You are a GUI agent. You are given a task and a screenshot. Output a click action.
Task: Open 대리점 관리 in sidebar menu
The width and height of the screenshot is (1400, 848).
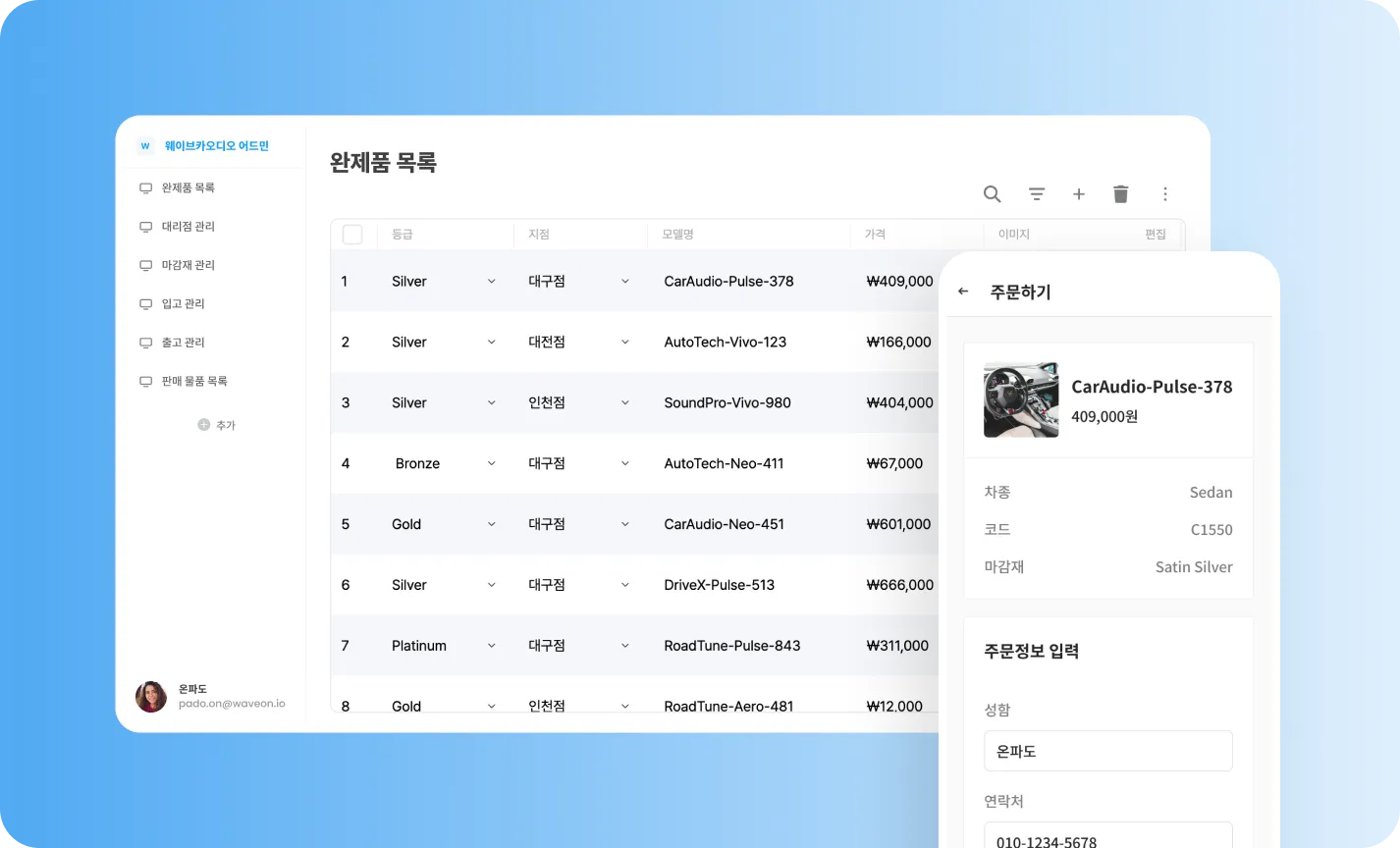tap(188, 227)
